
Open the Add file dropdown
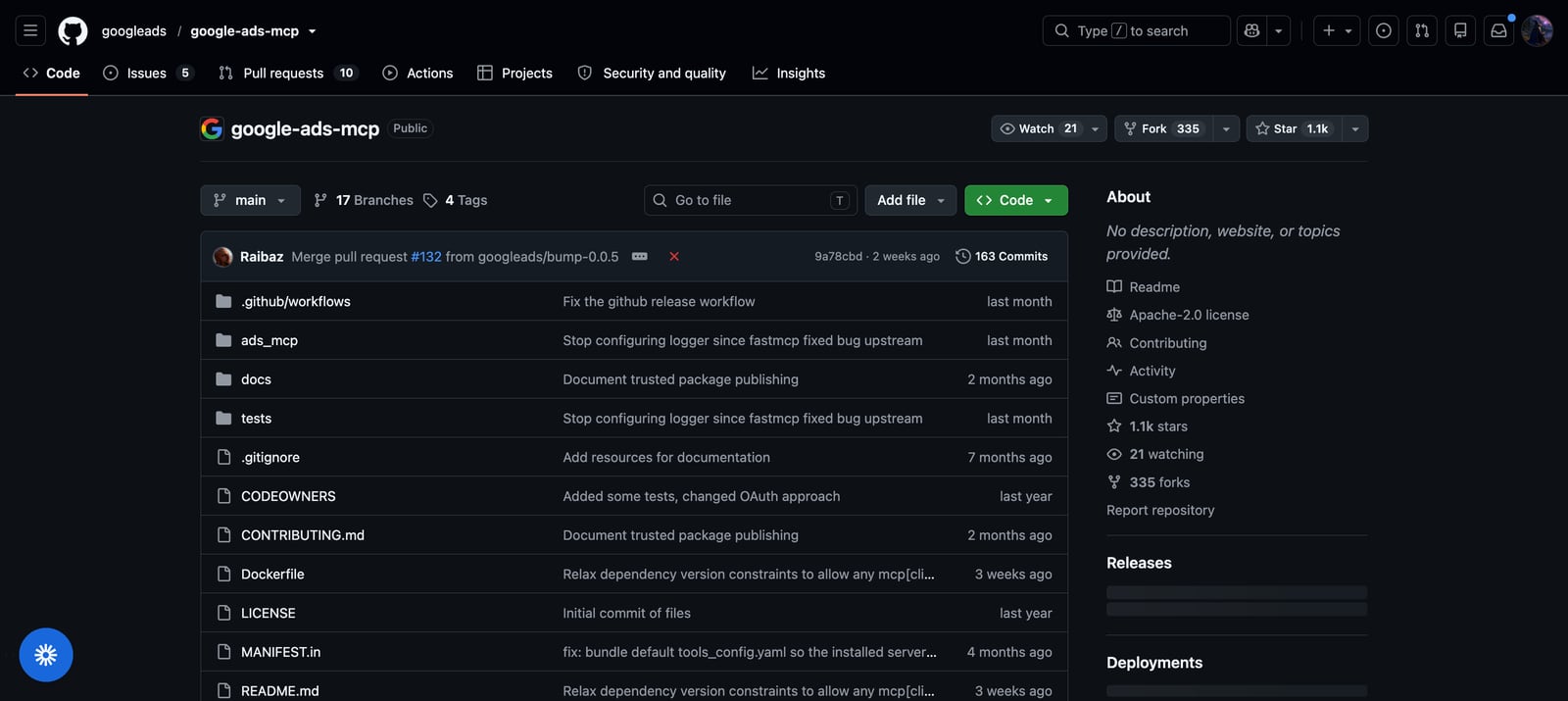(910, 200)
